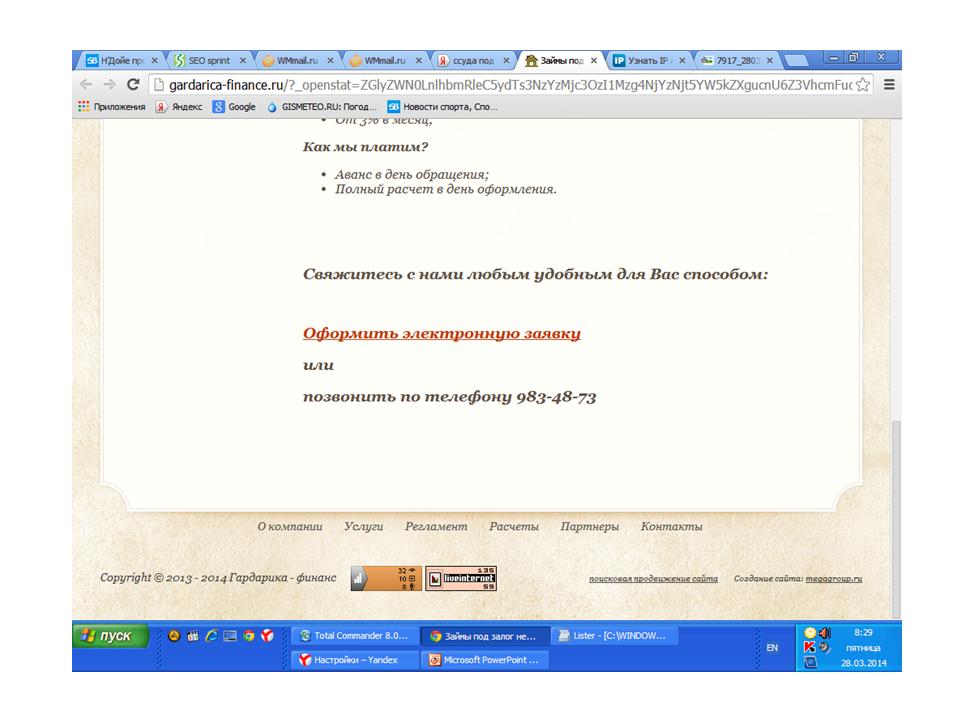
Task: Click the orange statistics counter badge
Action: (x=386, y=579)
